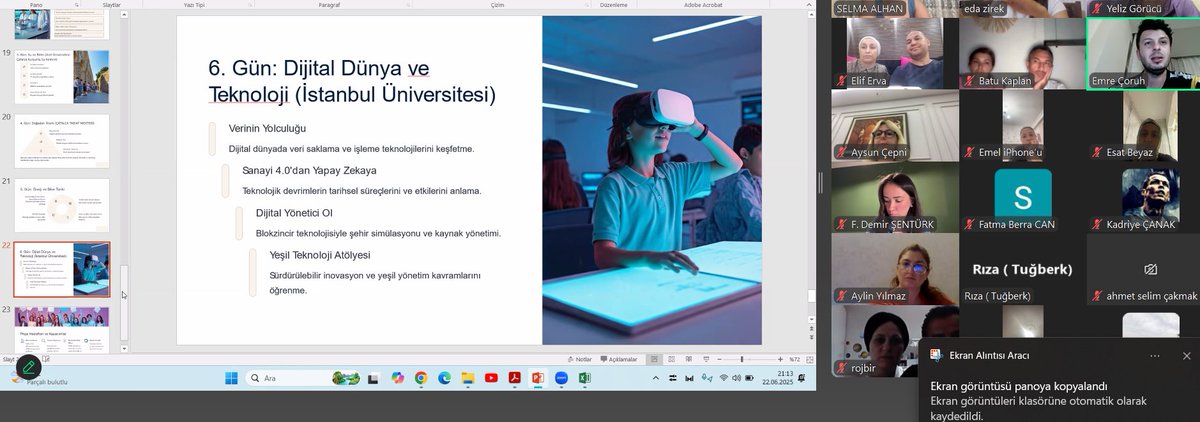Open notification options (three dots)
The height and width of the screenshot is (422, 1200).
1155,356
